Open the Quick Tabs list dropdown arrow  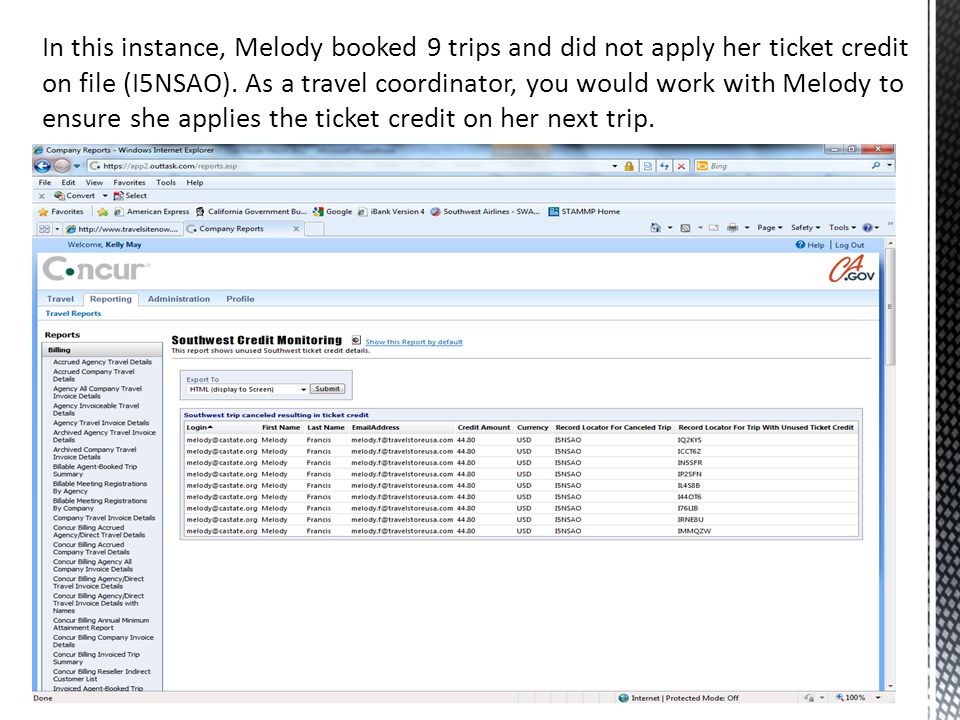point(58,229)
